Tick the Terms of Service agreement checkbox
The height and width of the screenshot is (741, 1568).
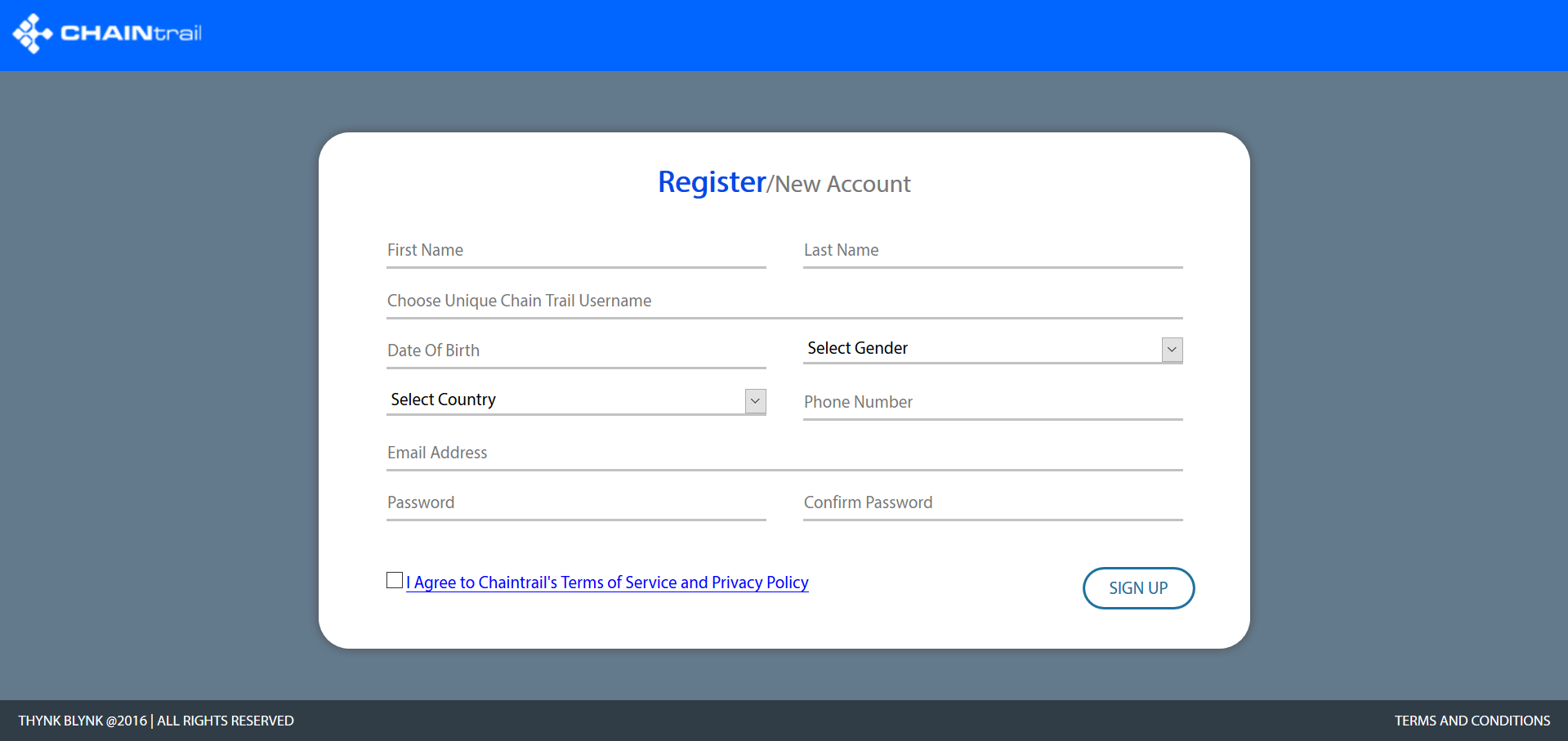[395, 580]
